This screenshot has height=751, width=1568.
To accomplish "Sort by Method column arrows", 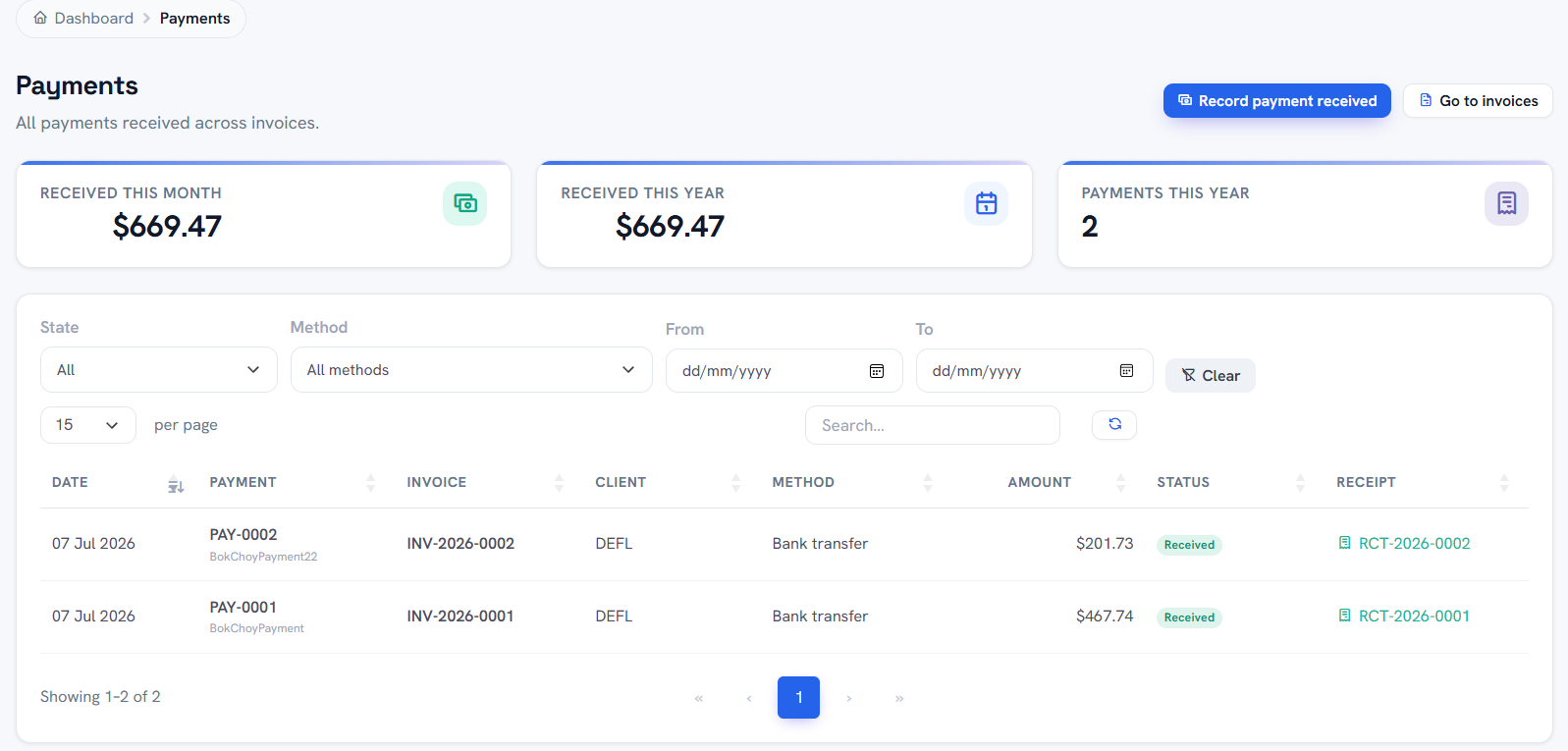I will 928,482.
